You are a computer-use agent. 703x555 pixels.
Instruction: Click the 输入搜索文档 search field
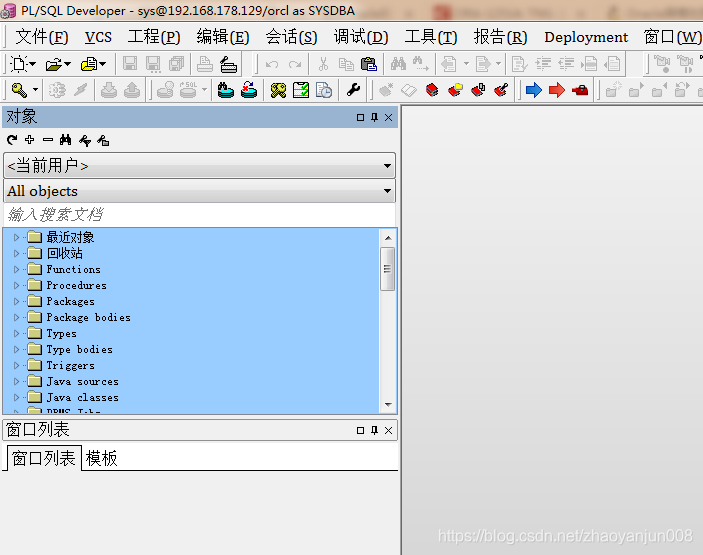click(x=200, y=214)
